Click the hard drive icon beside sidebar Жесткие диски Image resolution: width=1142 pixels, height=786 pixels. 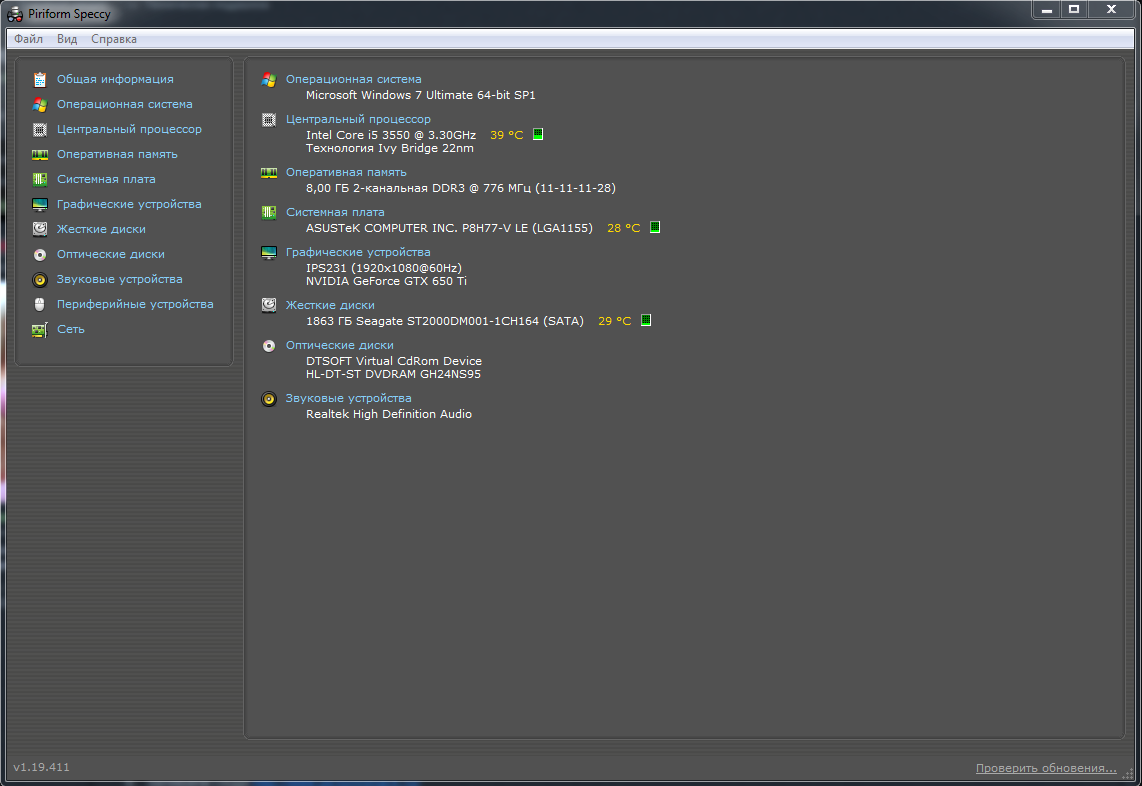pyautogui.click(x=40, y=229)
